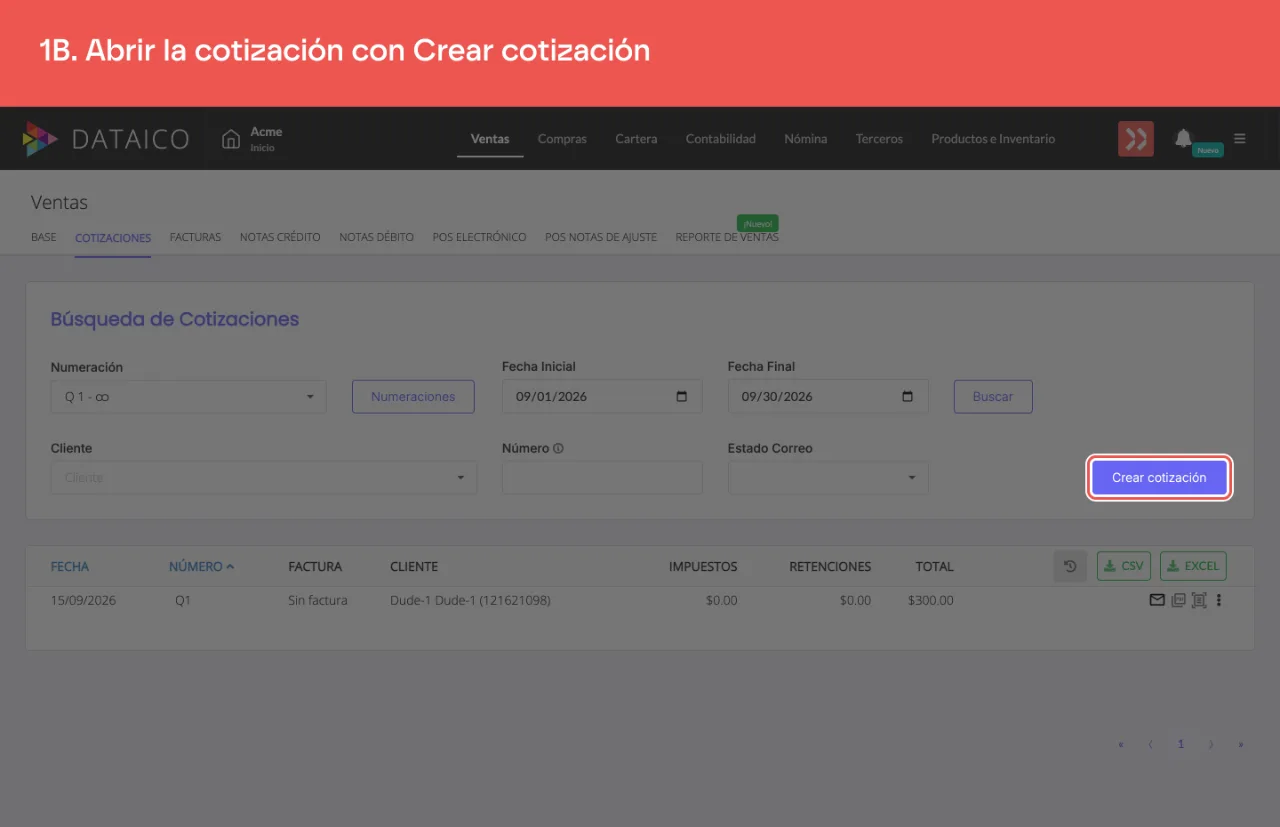
Task: Click the red double-arrow icon in header
Action: [1136, 139]
